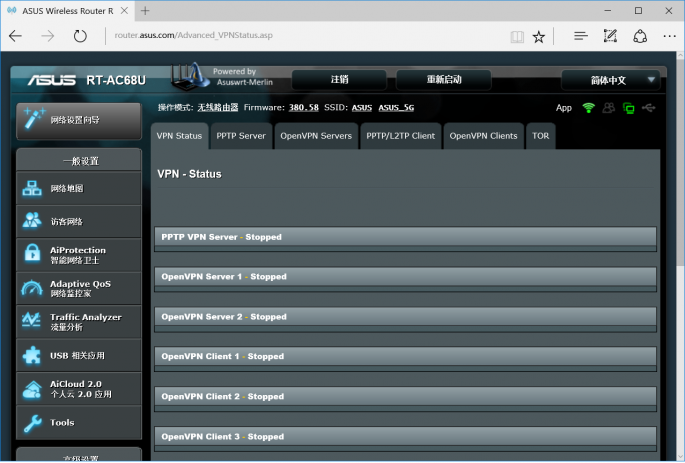Click the browser back arrow
Image resolution: width=685 pixels, height=463 pixels.
(15, 36)
